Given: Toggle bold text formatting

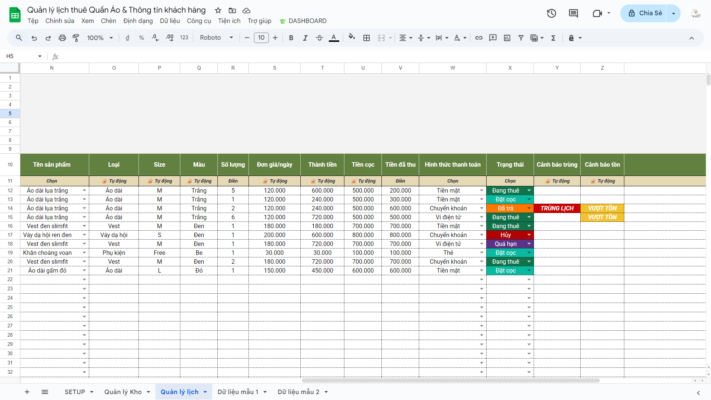Looking at the screenshot, I should pyautogui.click(x=291, y=38).
